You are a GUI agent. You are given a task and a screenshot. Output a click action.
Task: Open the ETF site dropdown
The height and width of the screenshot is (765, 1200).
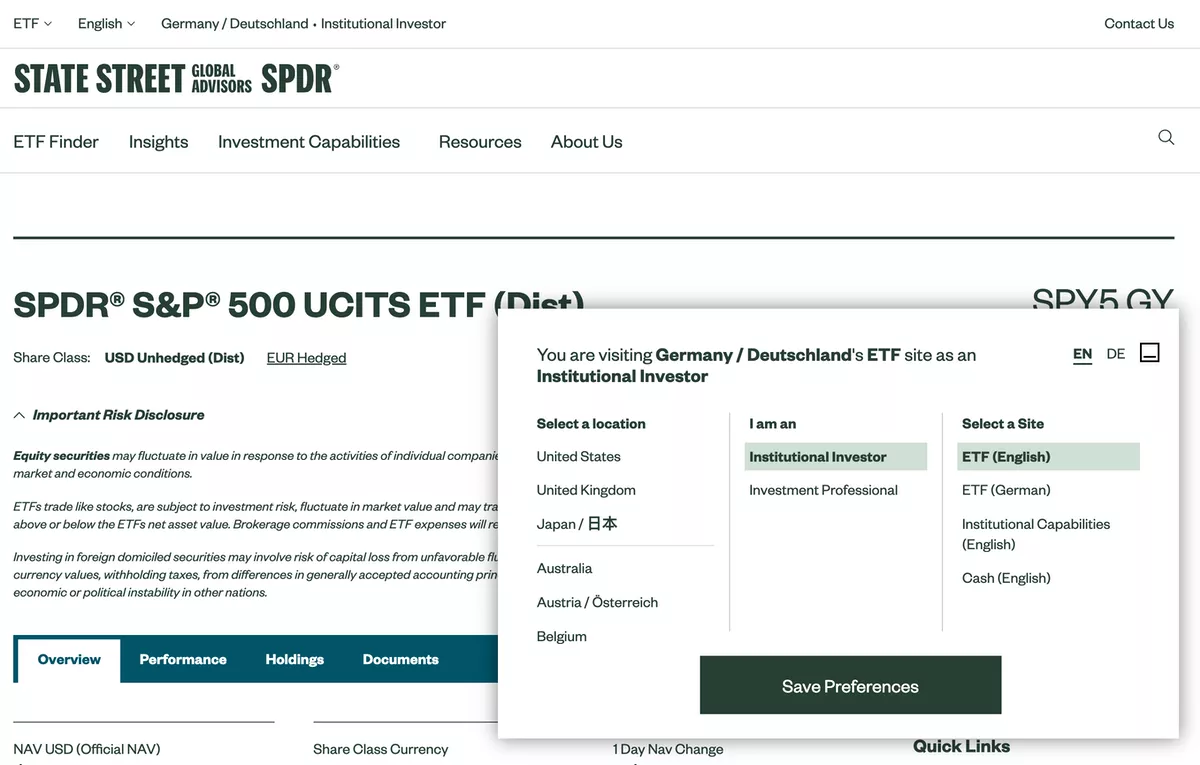pos(32,23)
